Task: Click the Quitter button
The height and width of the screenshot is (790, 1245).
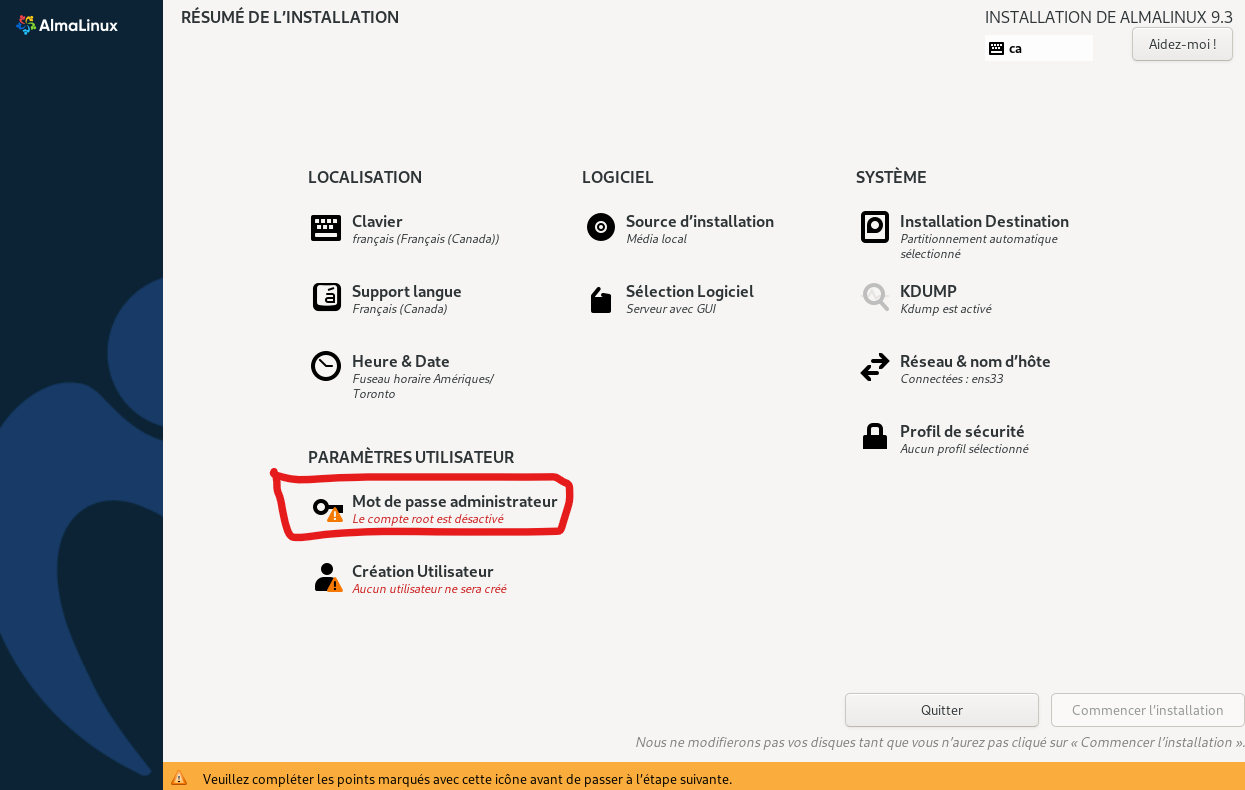Action: [x=941, y=710]
